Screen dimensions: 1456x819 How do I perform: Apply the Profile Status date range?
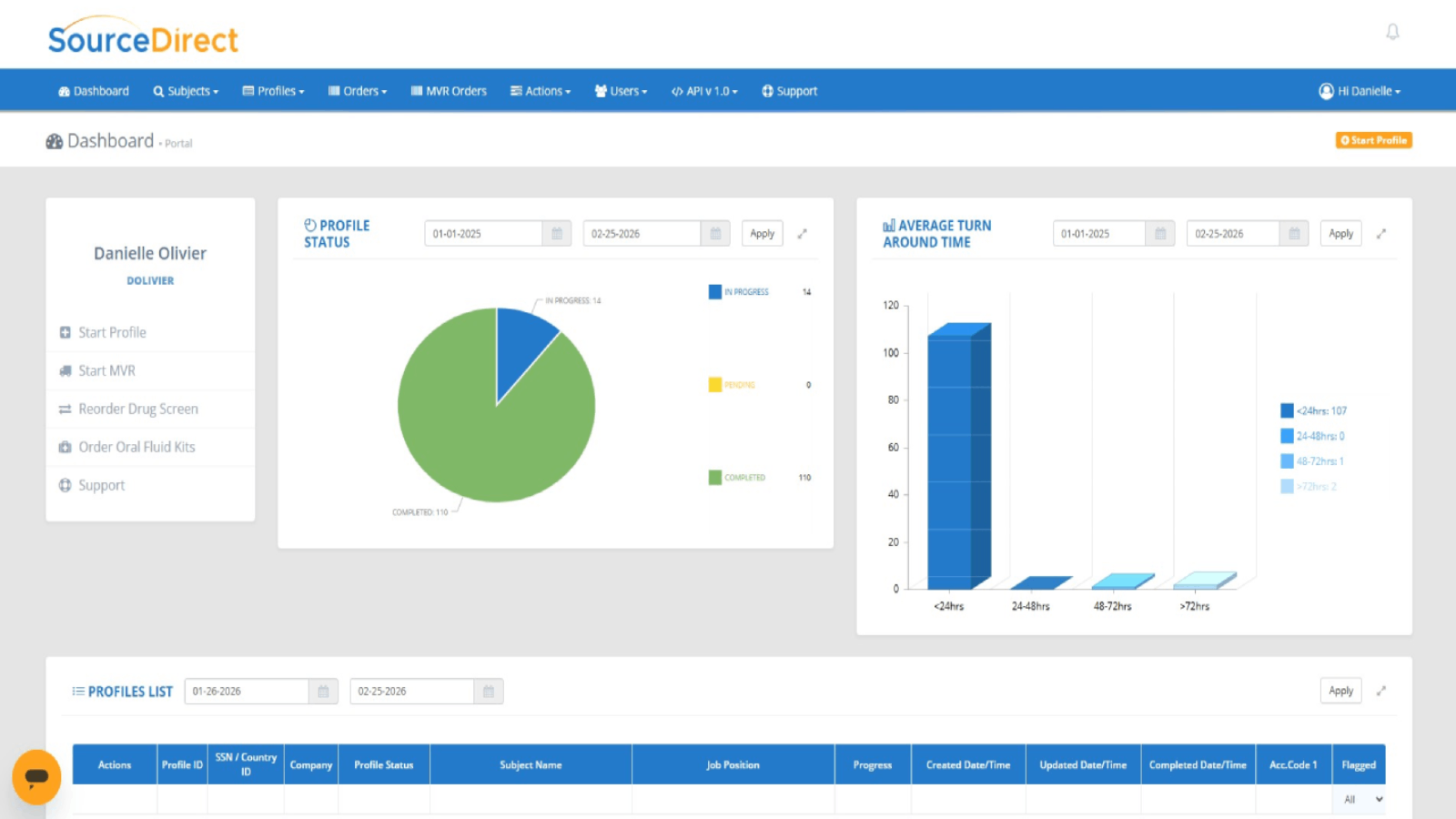pyautogui.click(x=762, y=233)
